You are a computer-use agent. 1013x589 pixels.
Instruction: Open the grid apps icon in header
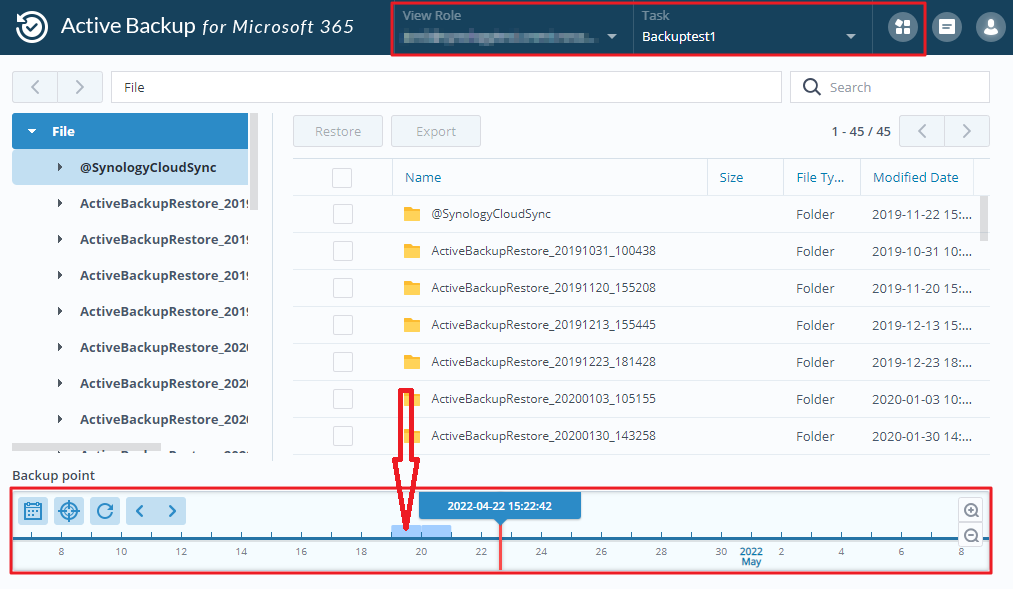click(902, 27)
